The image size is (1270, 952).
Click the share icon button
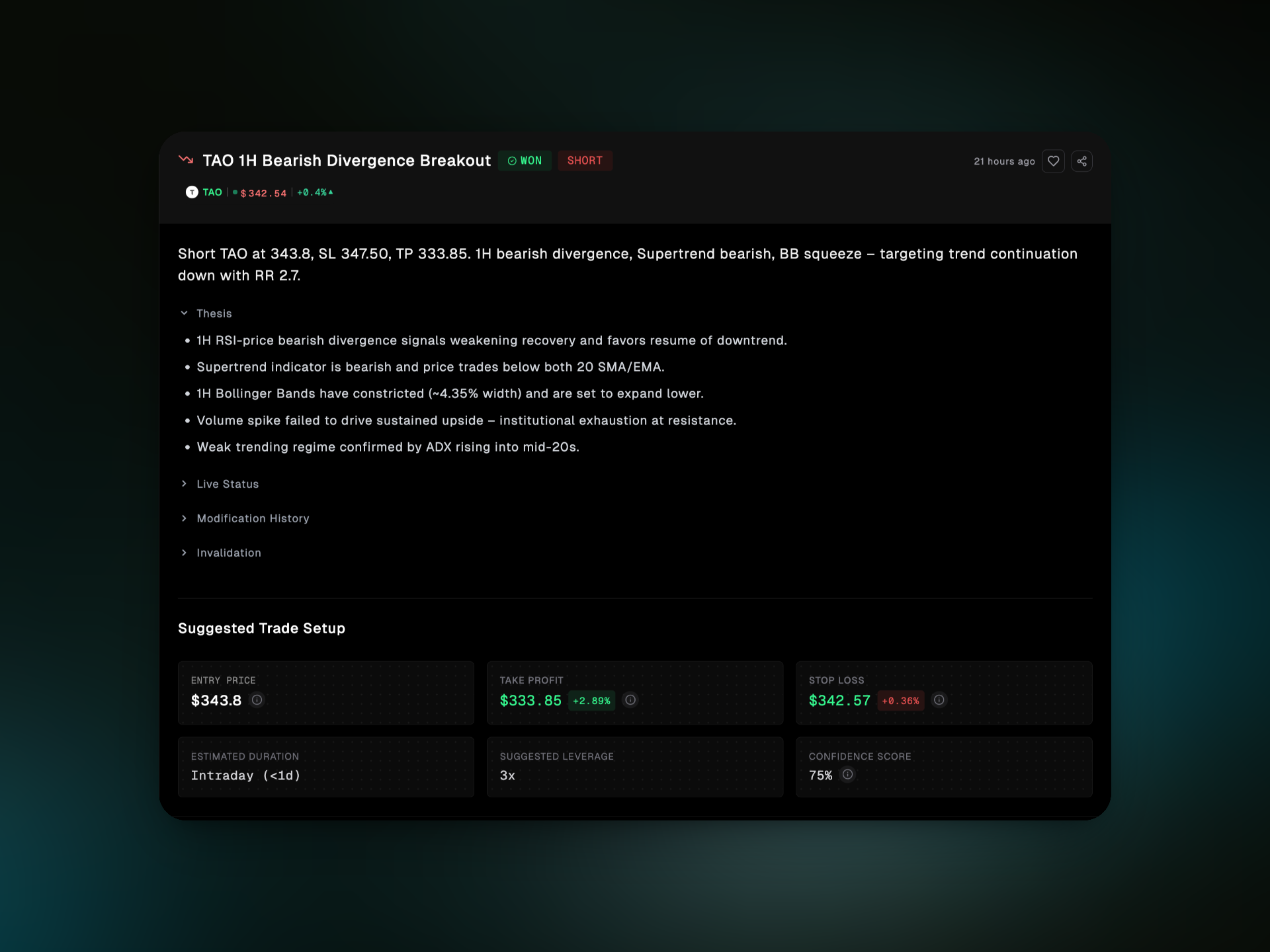coord(1081,161)
